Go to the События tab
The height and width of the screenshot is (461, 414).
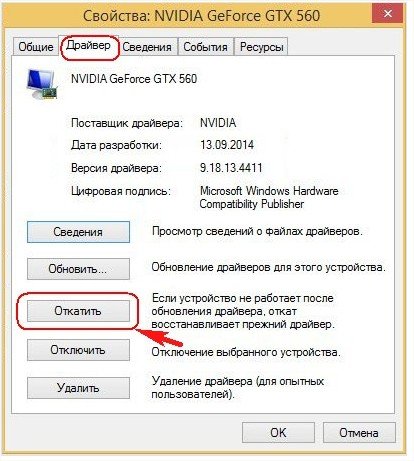point(205,47)
